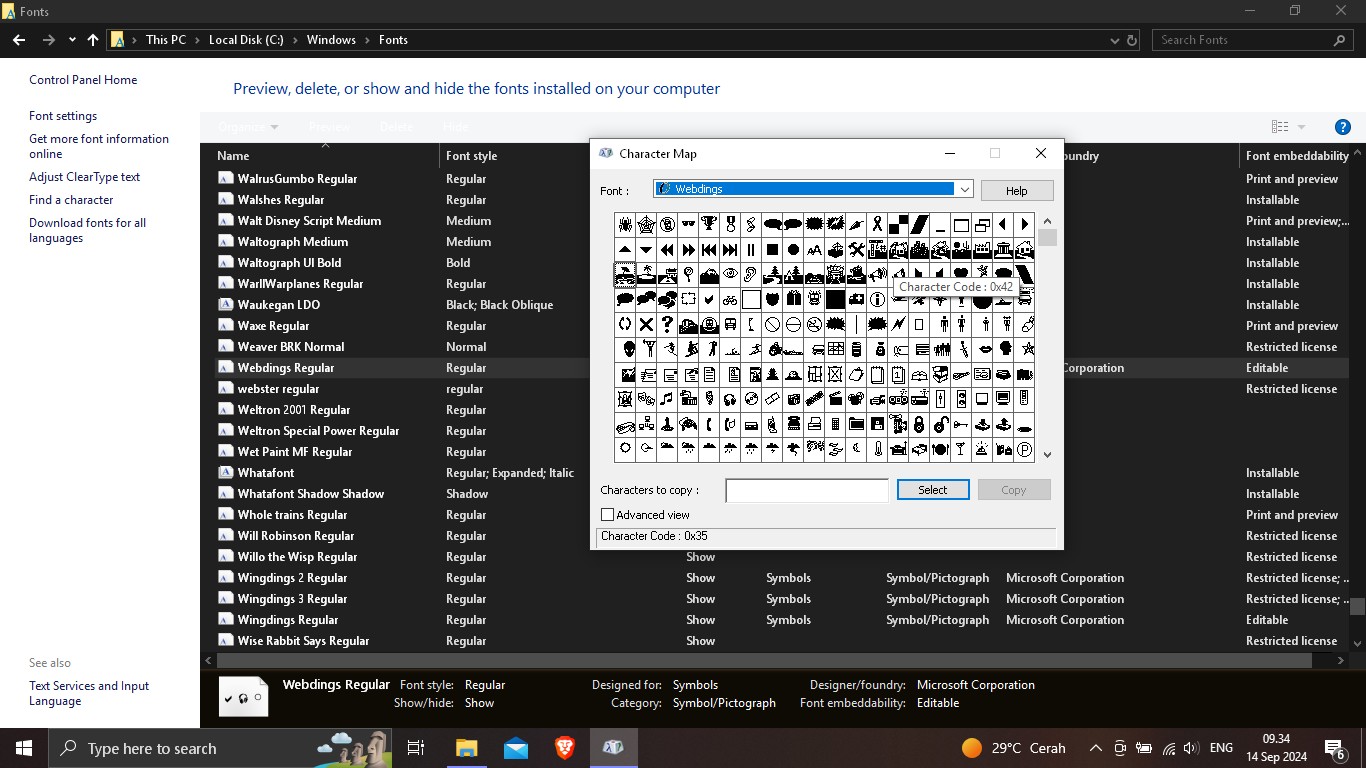Open Brave browser from the taskbar
Image resolution: width=1366 pixels, height=768 pixels.
click(565, 748)
